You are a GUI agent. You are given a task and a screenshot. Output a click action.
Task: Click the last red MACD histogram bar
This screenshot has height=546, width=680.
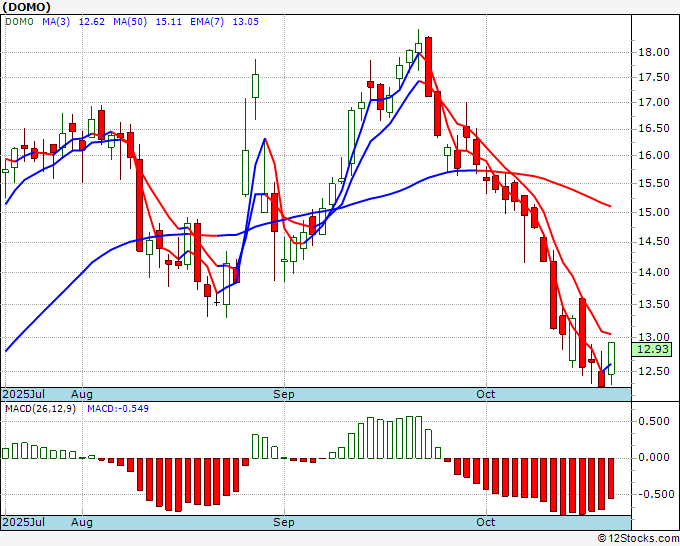[611, 478]
